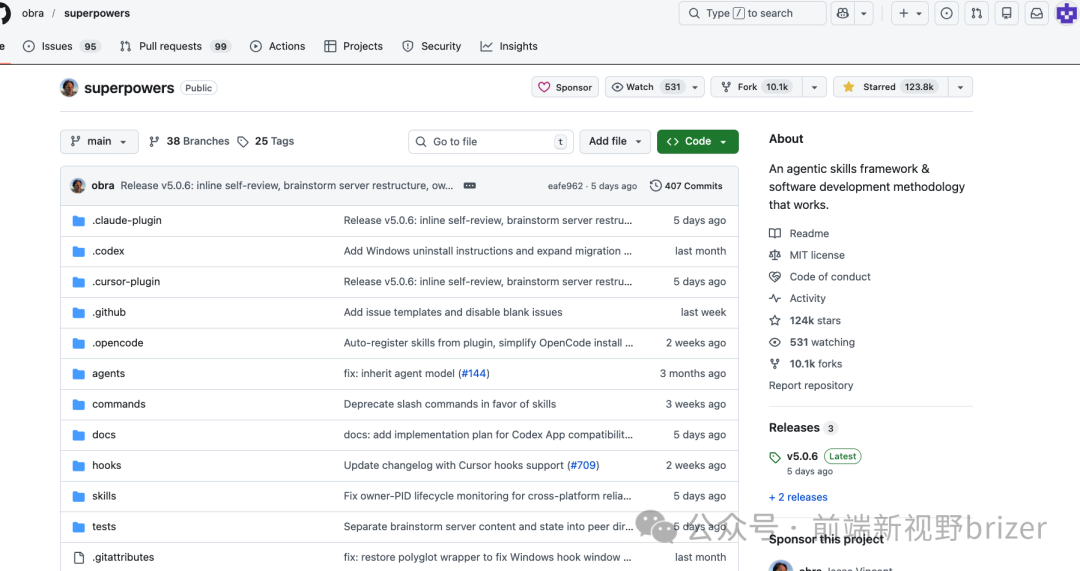Open the .codex folder
1080x571 pixels.
coord(108,251)
